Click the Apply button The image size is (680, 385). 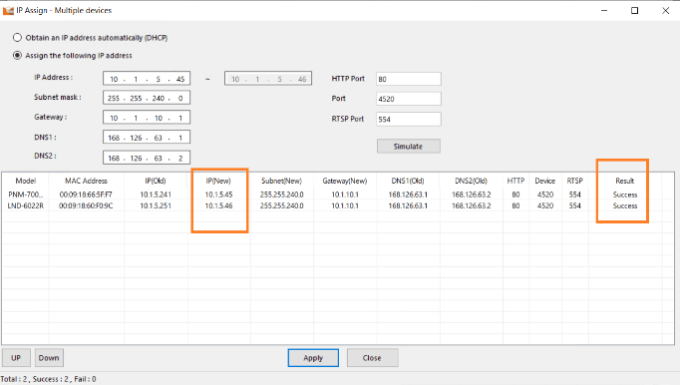313,358
